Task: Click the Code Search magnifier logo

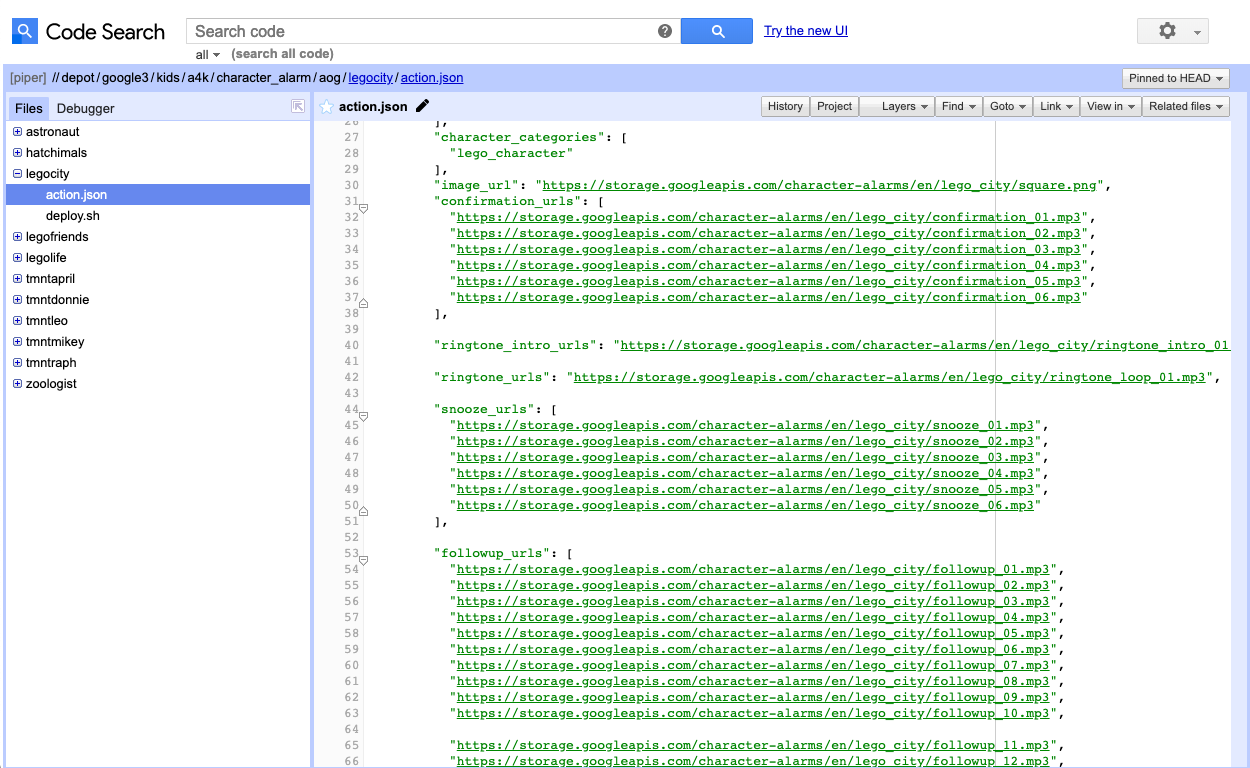Action: coord(25,32)
